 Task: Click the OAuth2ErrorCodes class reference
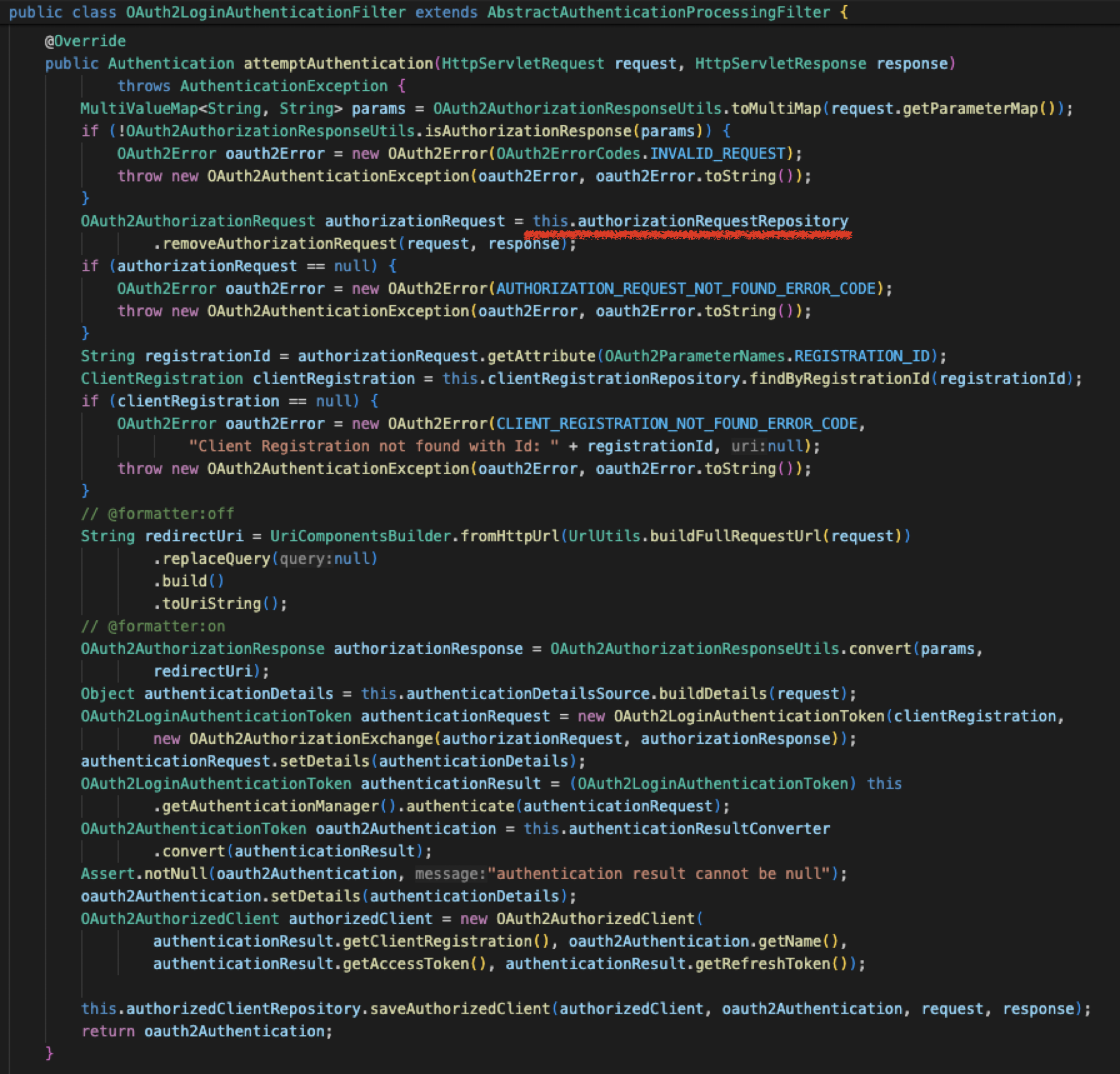[568, 154]
